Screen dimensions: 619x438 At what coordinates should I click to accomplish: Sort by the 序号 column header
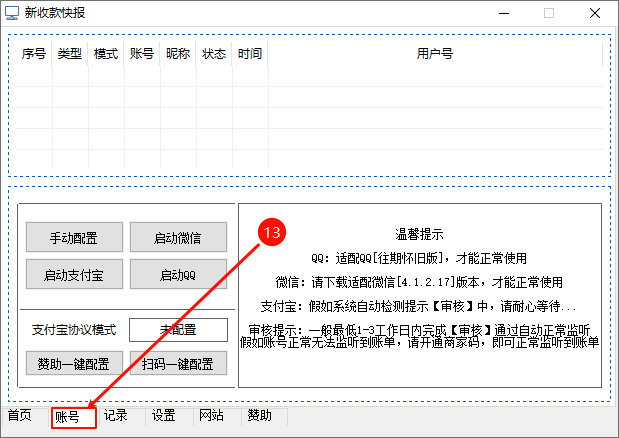[34, 54]
